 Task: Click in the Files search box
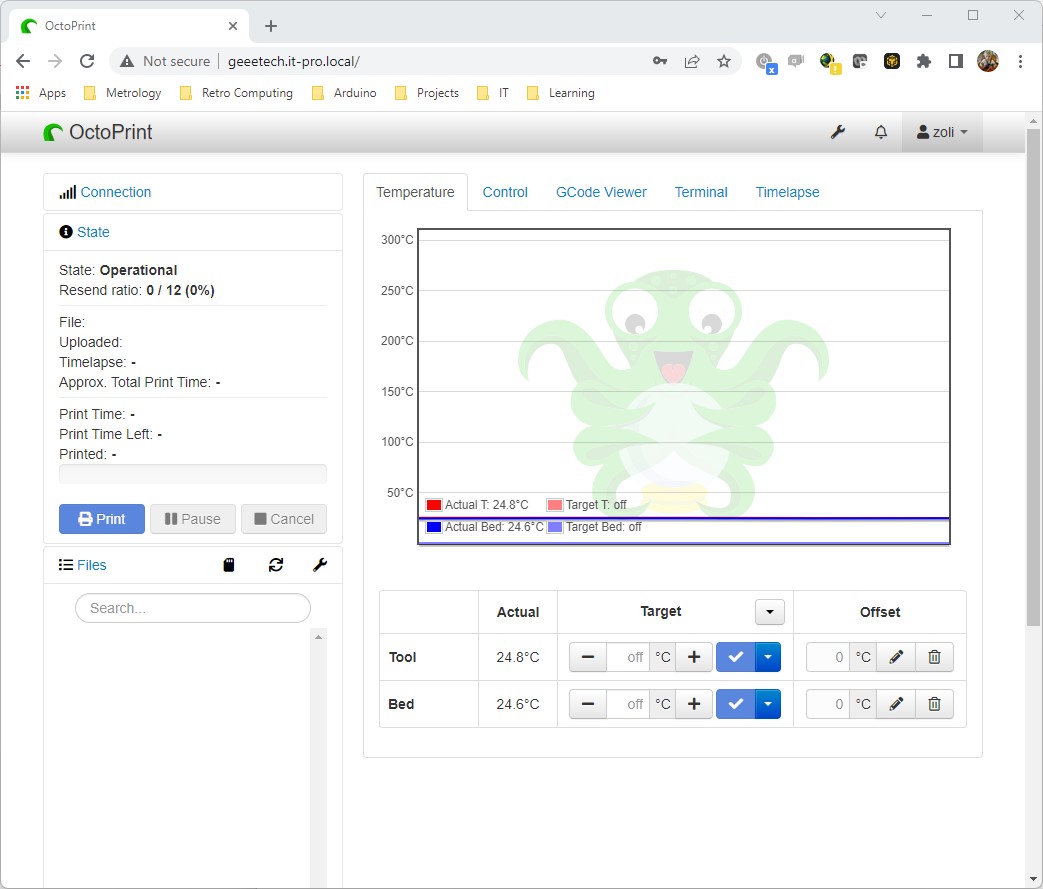(193, 608)
